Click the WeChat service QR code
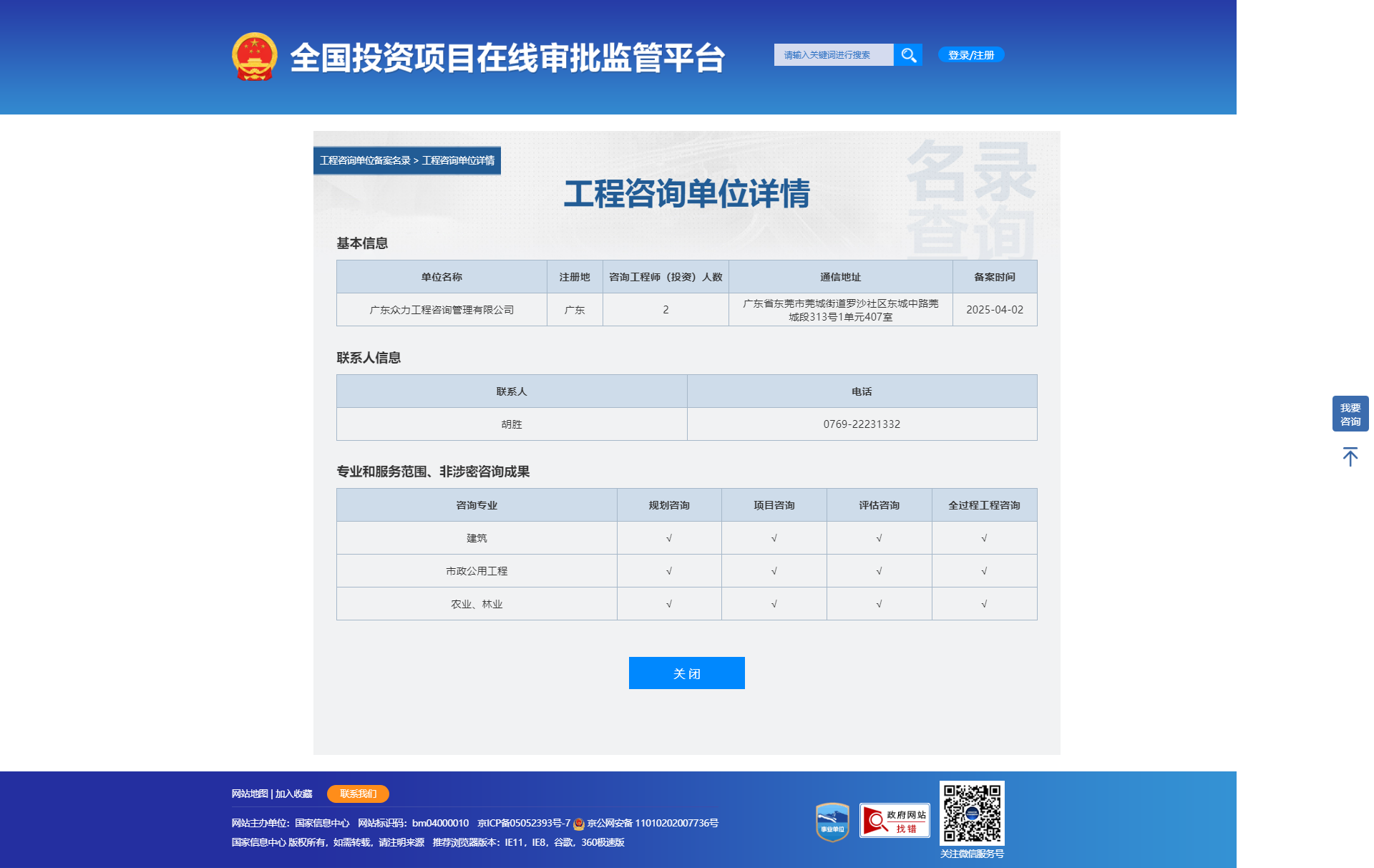This screenshot has width=1374, height=868. coord(973,814)
